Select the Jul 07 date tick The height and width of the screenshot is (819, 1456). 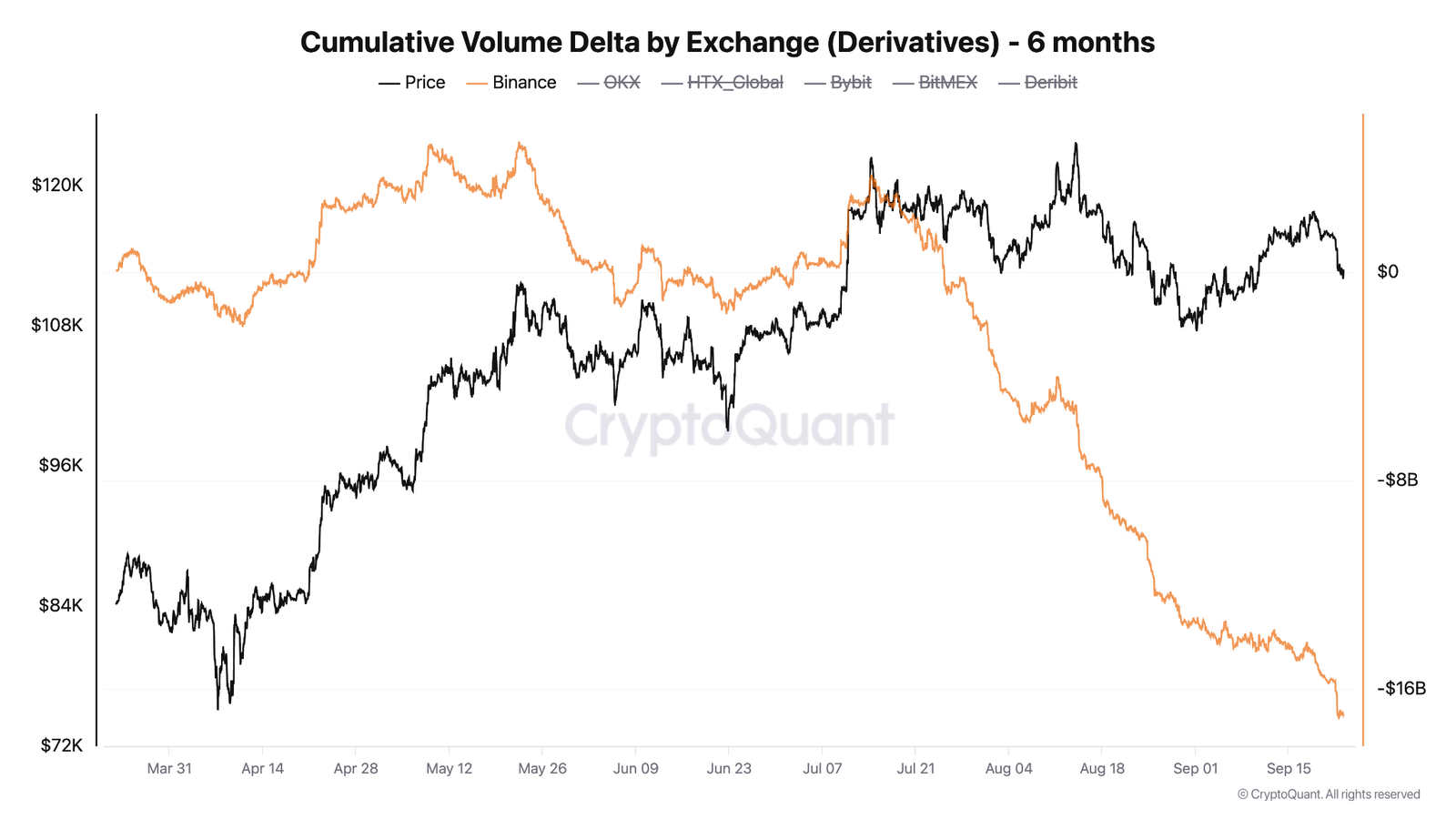point(823,769)
